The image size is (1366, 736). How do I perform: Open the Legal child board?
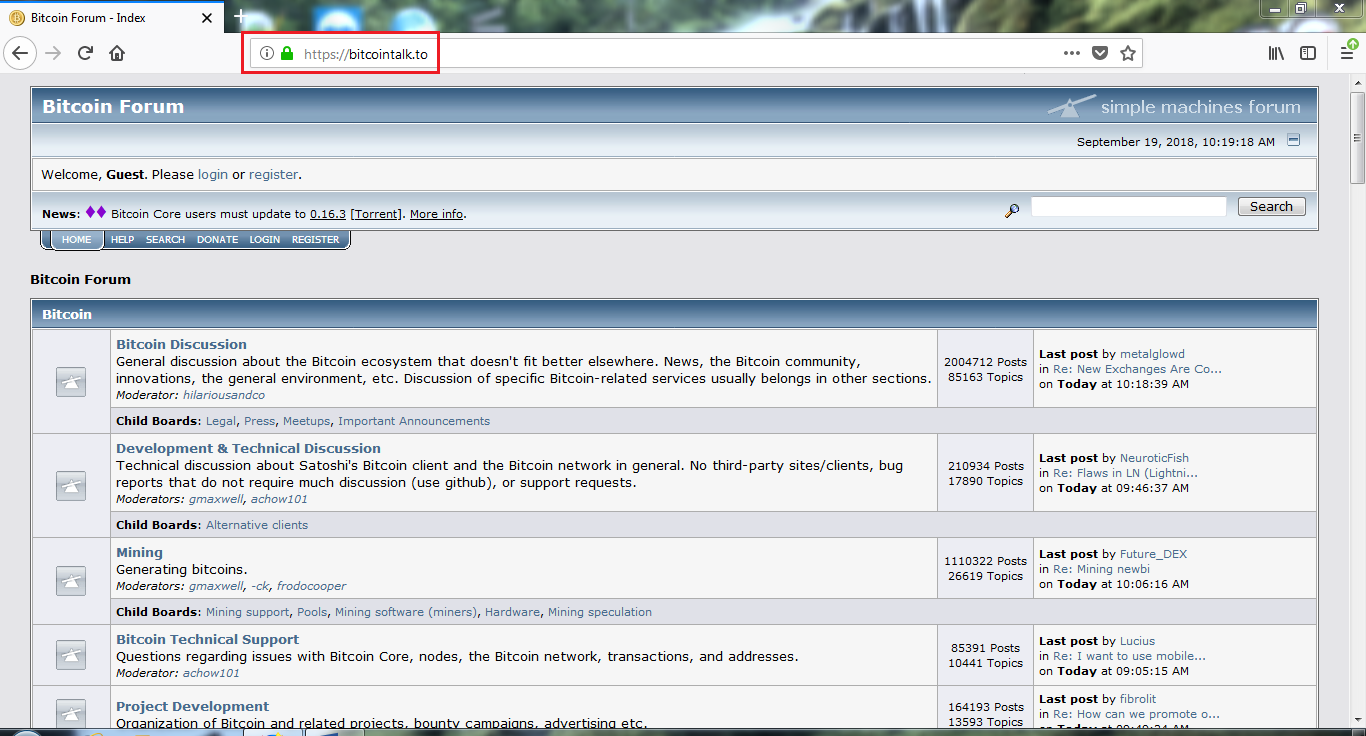click(221, 421)
